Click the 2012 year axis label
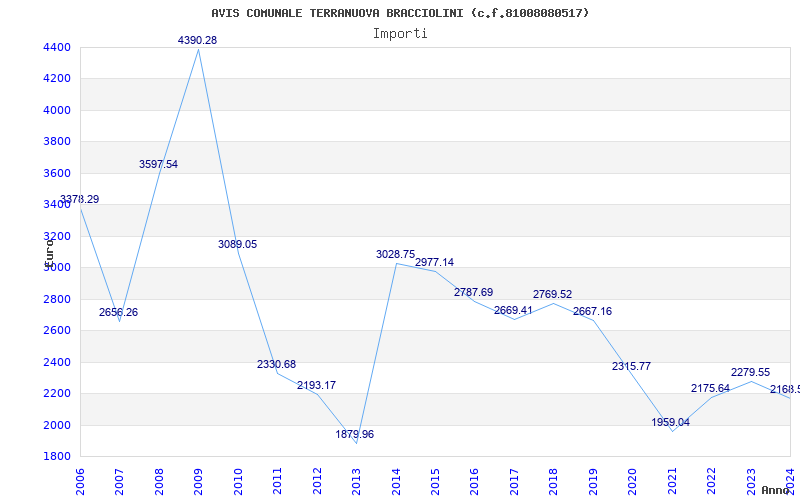The image size is (800, 500). [317, 481]
